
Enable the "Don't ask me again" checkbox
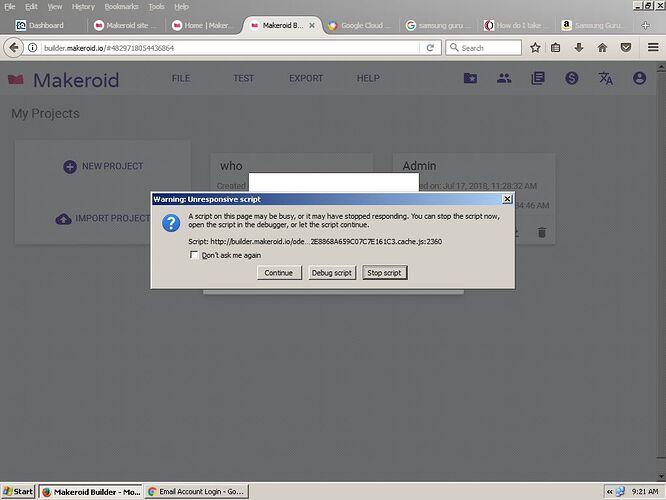(195, 255)
